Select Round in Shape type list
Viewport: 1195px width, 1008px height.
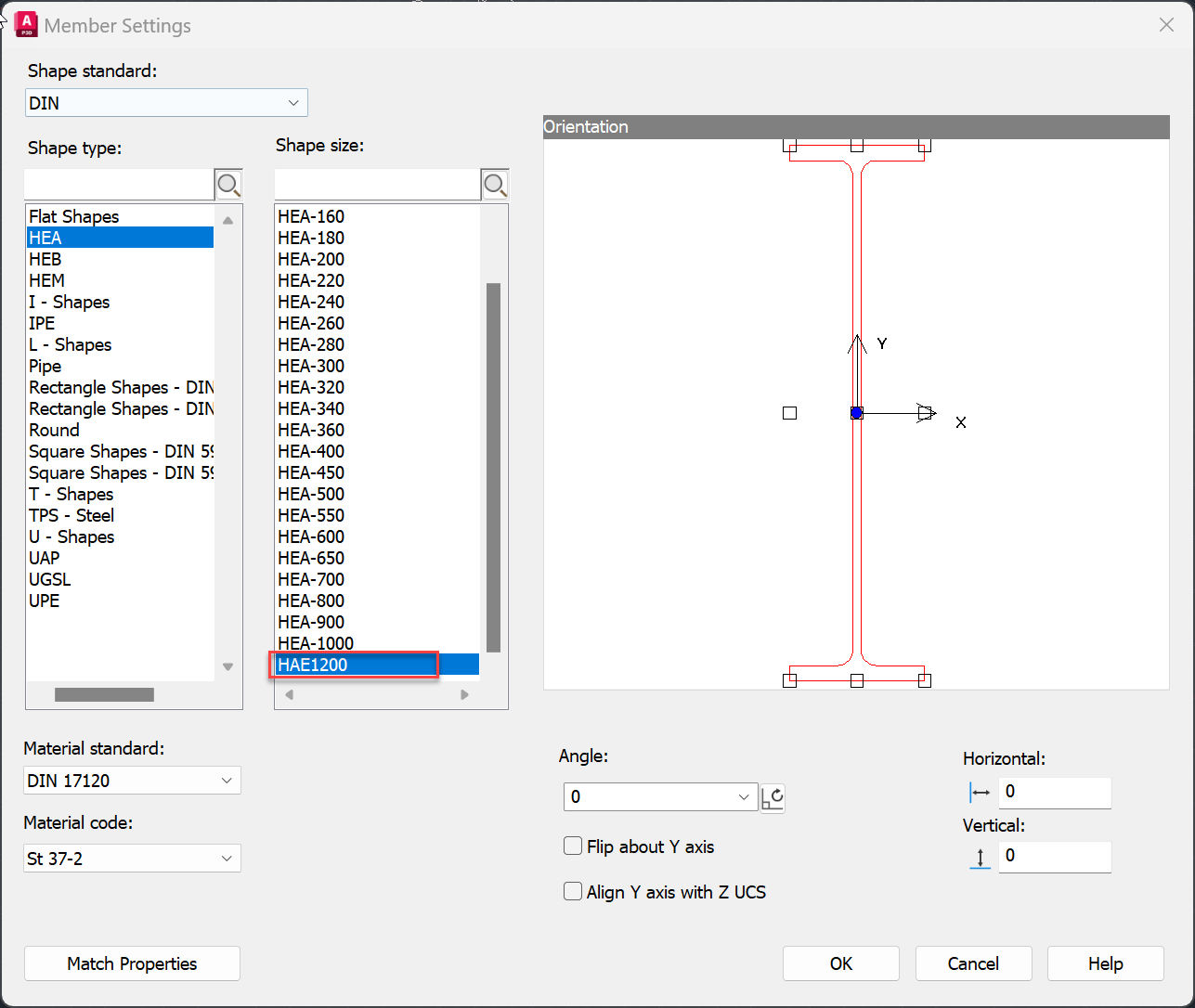(120, 430)
